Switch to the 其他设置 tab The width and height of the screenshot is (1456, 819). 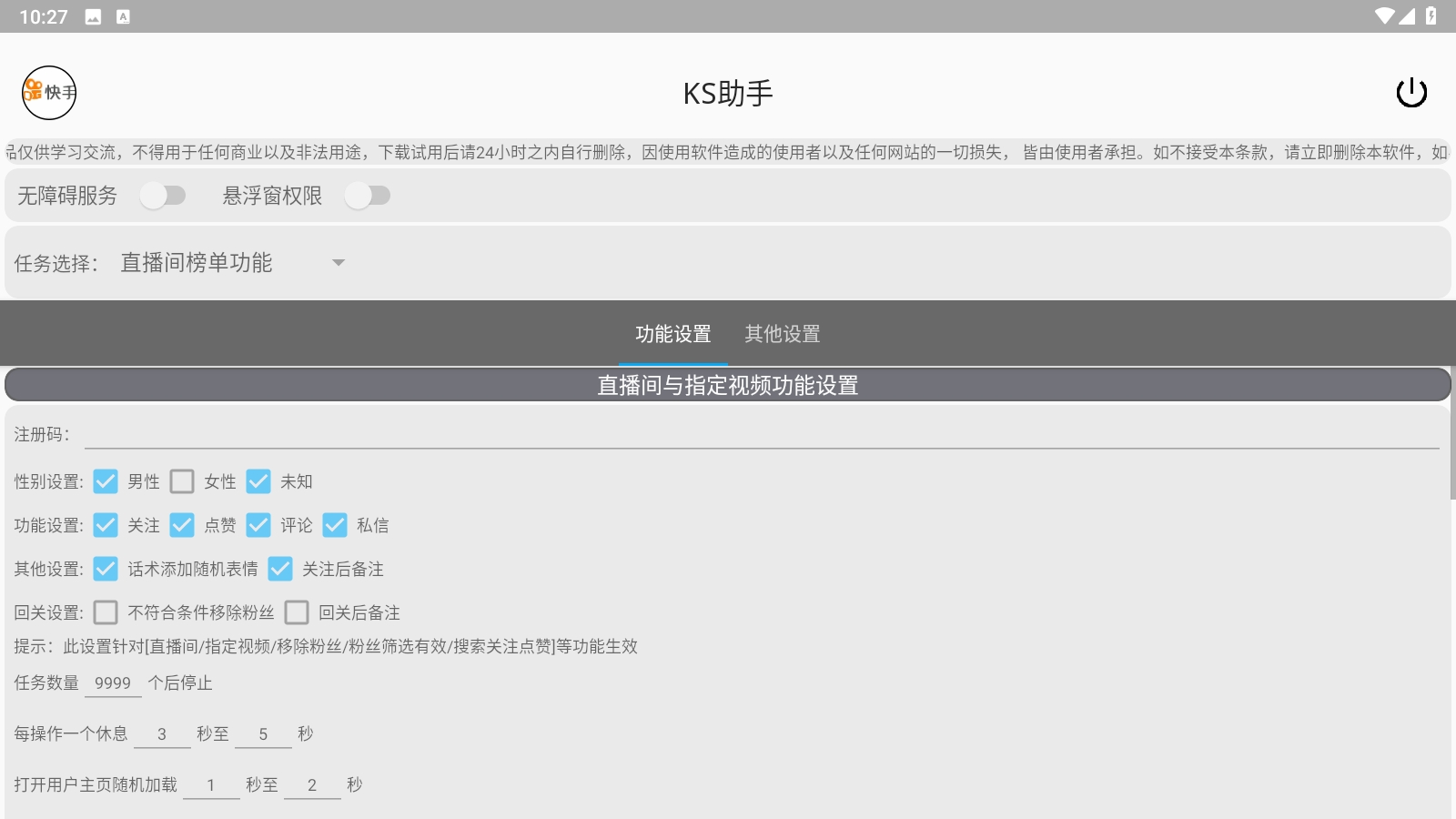coord(784,334)
